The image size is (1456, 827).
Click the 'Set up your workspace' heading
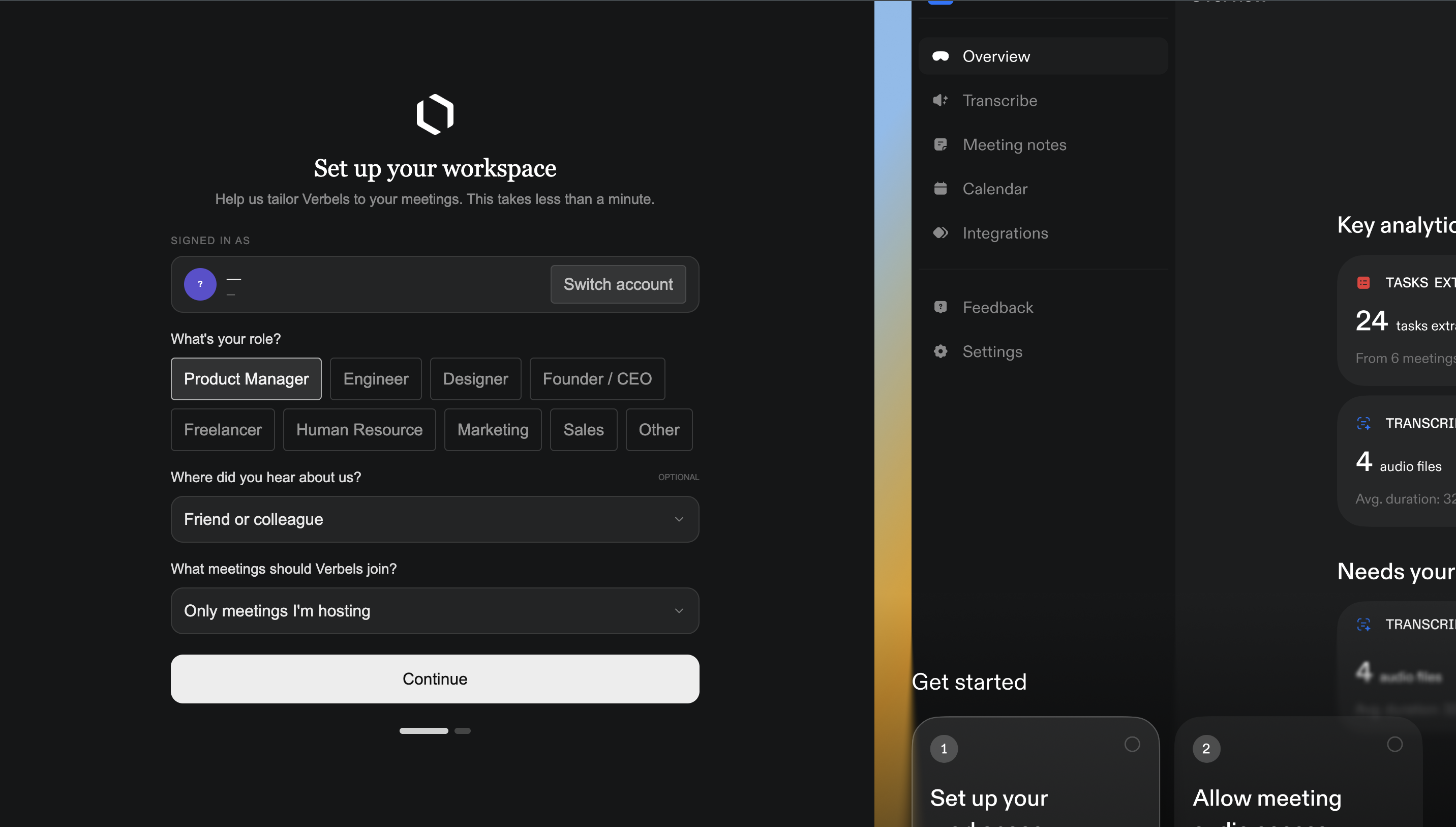(x=435, y=168)
